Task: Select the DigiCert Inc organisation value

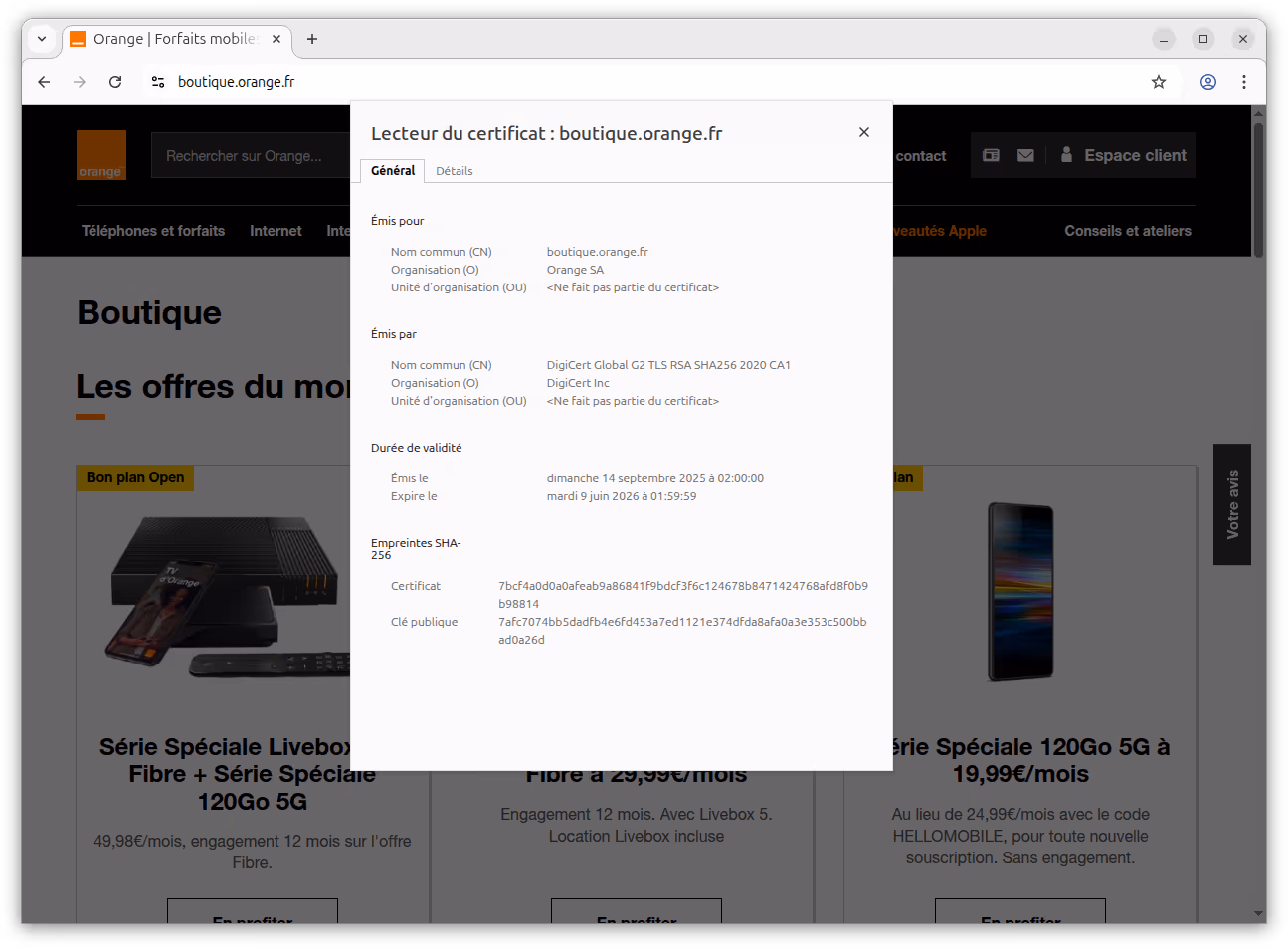Action: click(x=578, y=383)
